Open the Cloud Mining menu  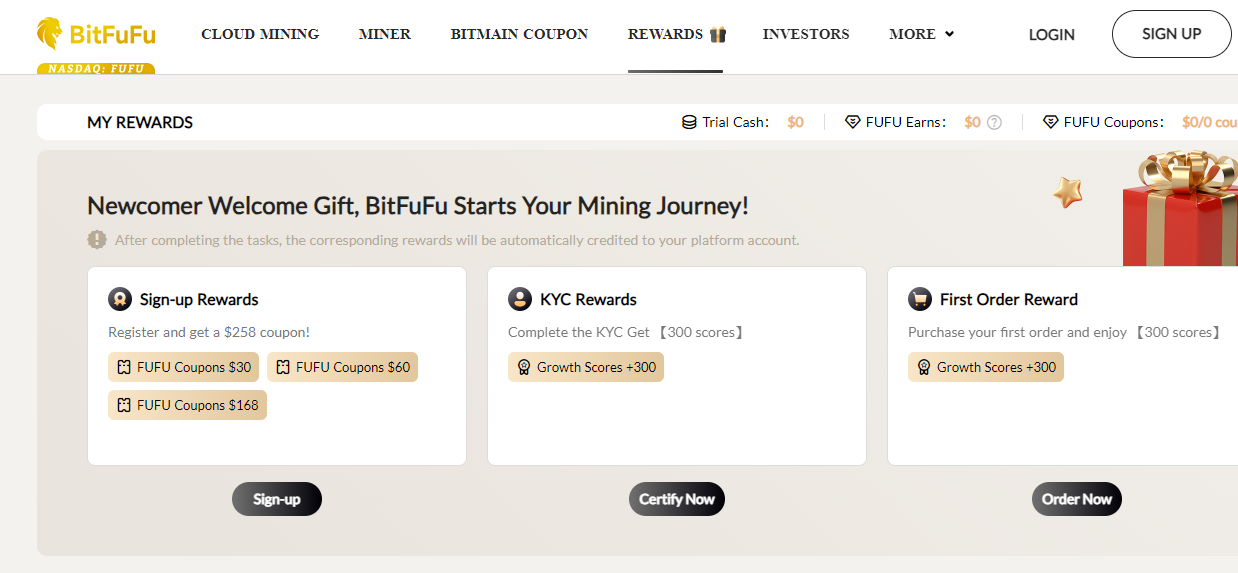coord(260,34)
